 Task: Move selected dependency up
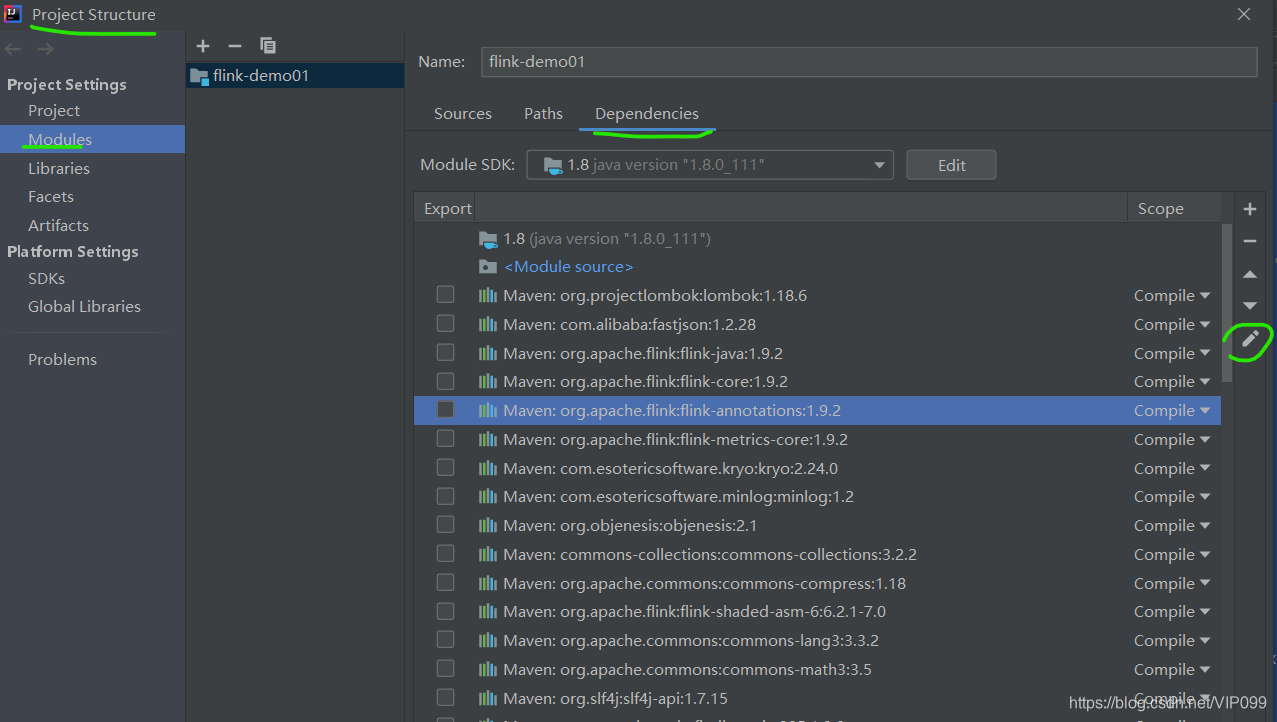point(1250,274)
